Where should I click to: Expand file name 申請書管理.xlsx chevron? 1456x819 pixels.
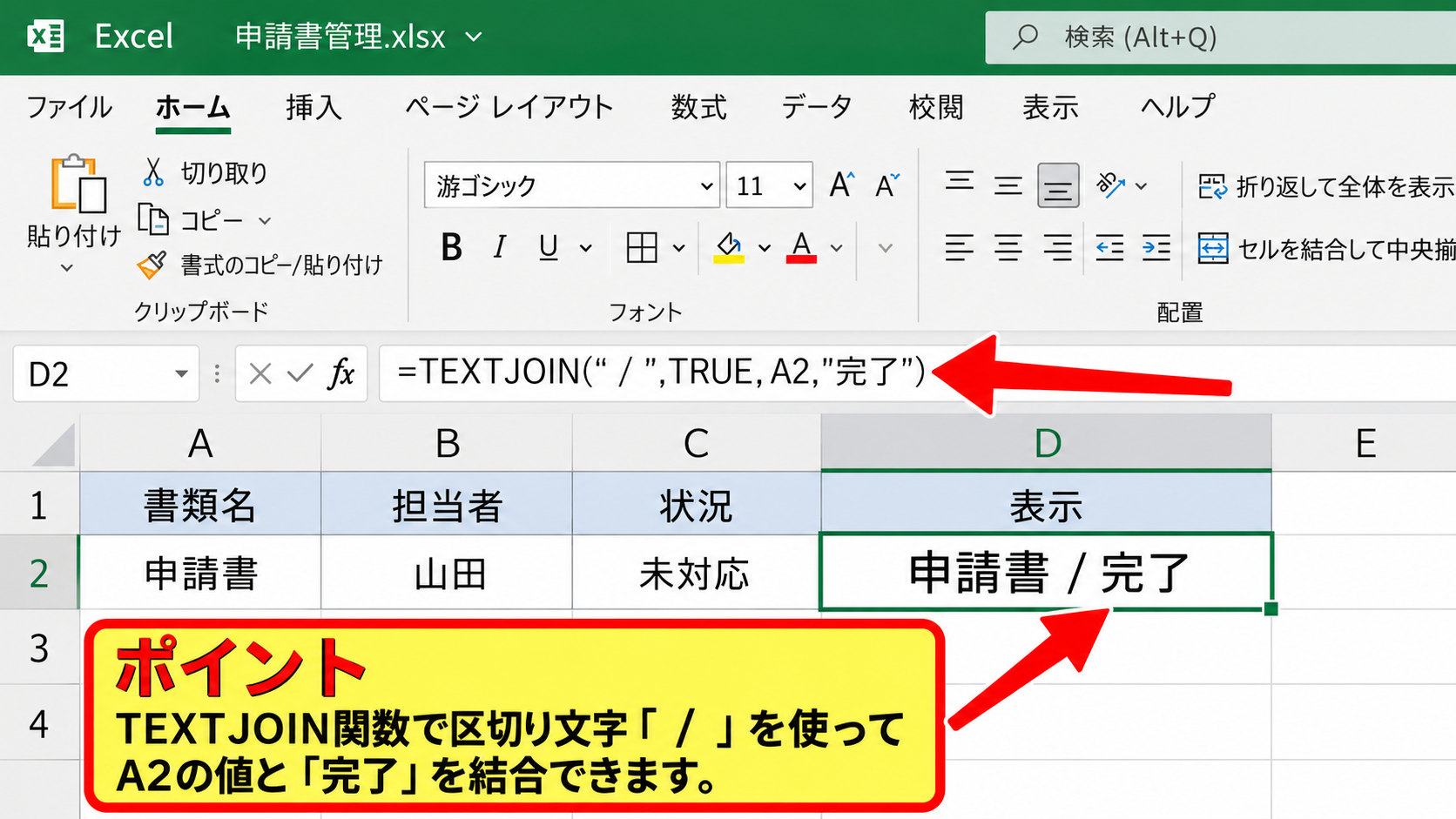(474, 37)
